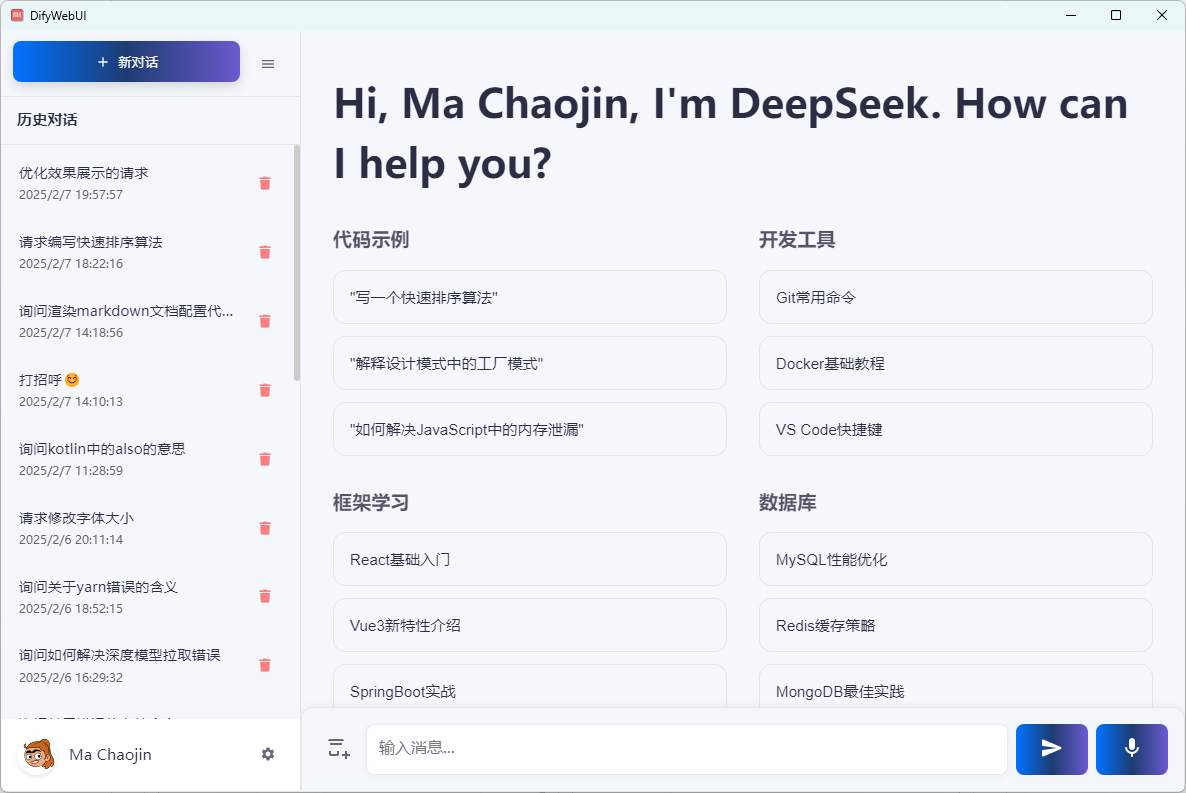Viewport: 1186px width, 793px height.
Task: Delete the 请求编写快速排序算法 conversation
Action: tap(265, 252)
